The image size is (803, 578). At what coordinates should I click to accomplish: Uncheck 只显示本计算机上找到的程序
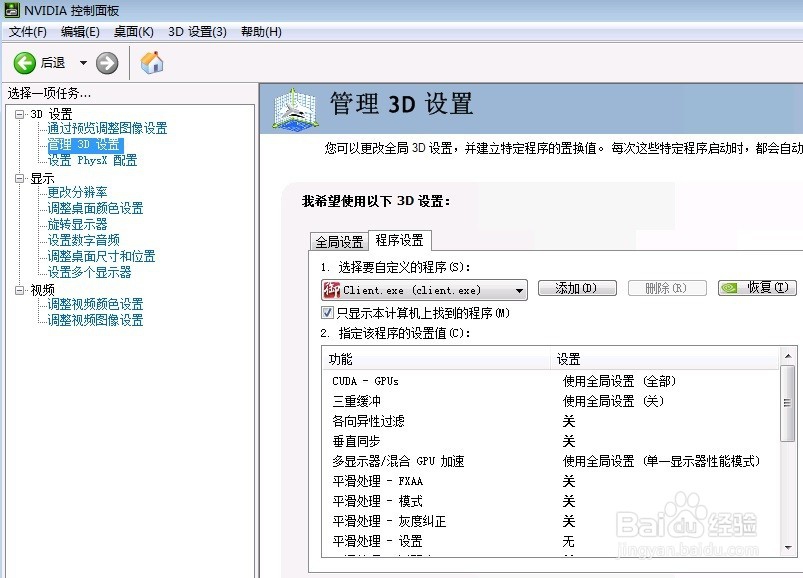pos(324,313)
